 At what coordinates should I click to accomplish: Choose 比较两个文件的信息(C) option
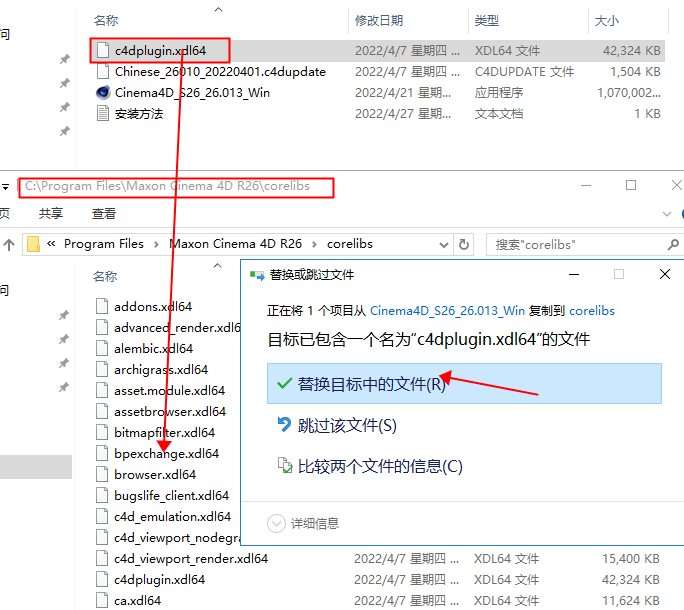tap(380, 466)
